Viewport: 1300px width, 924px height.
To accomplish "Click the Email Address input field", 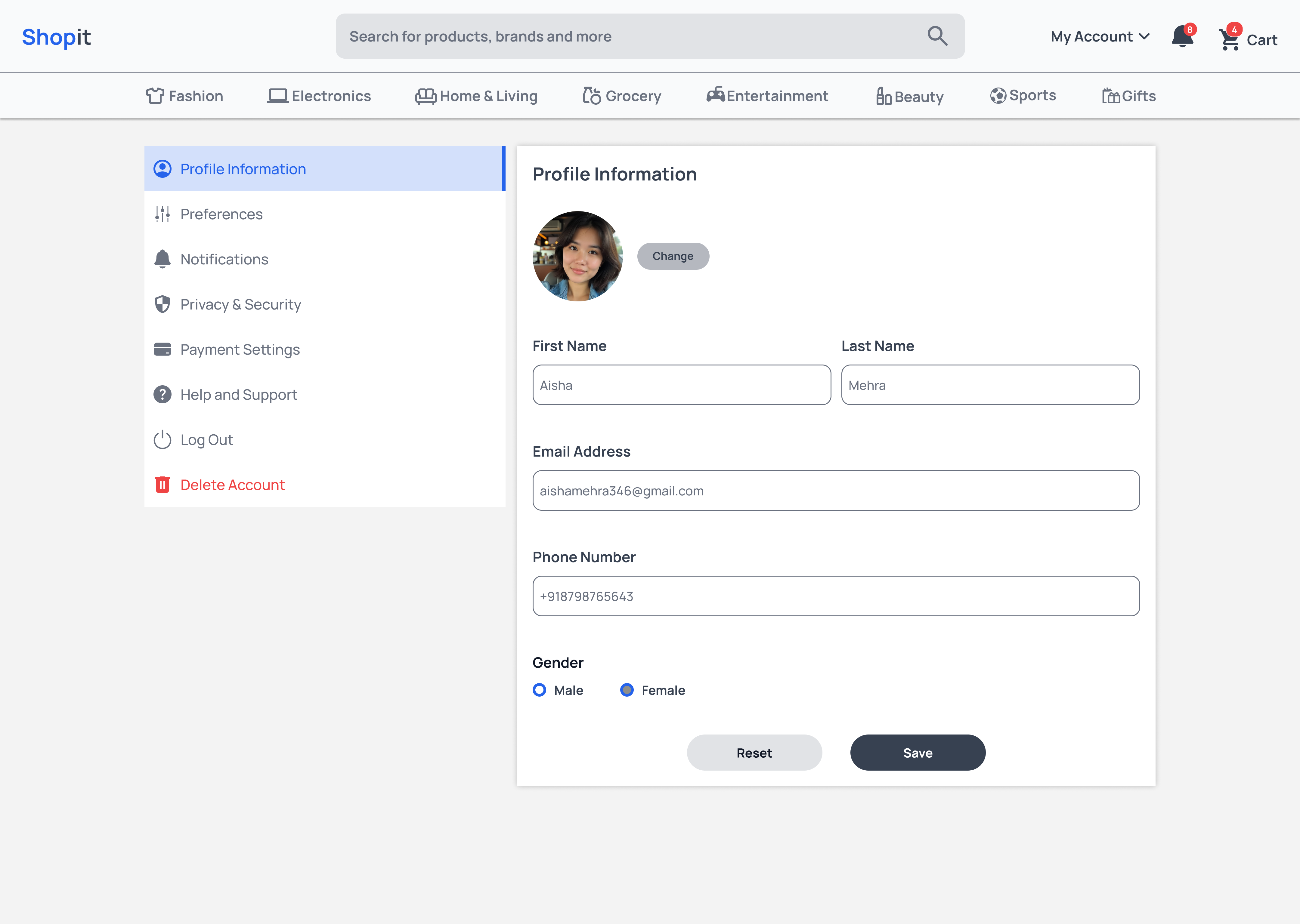I will (x=836, y=490).
